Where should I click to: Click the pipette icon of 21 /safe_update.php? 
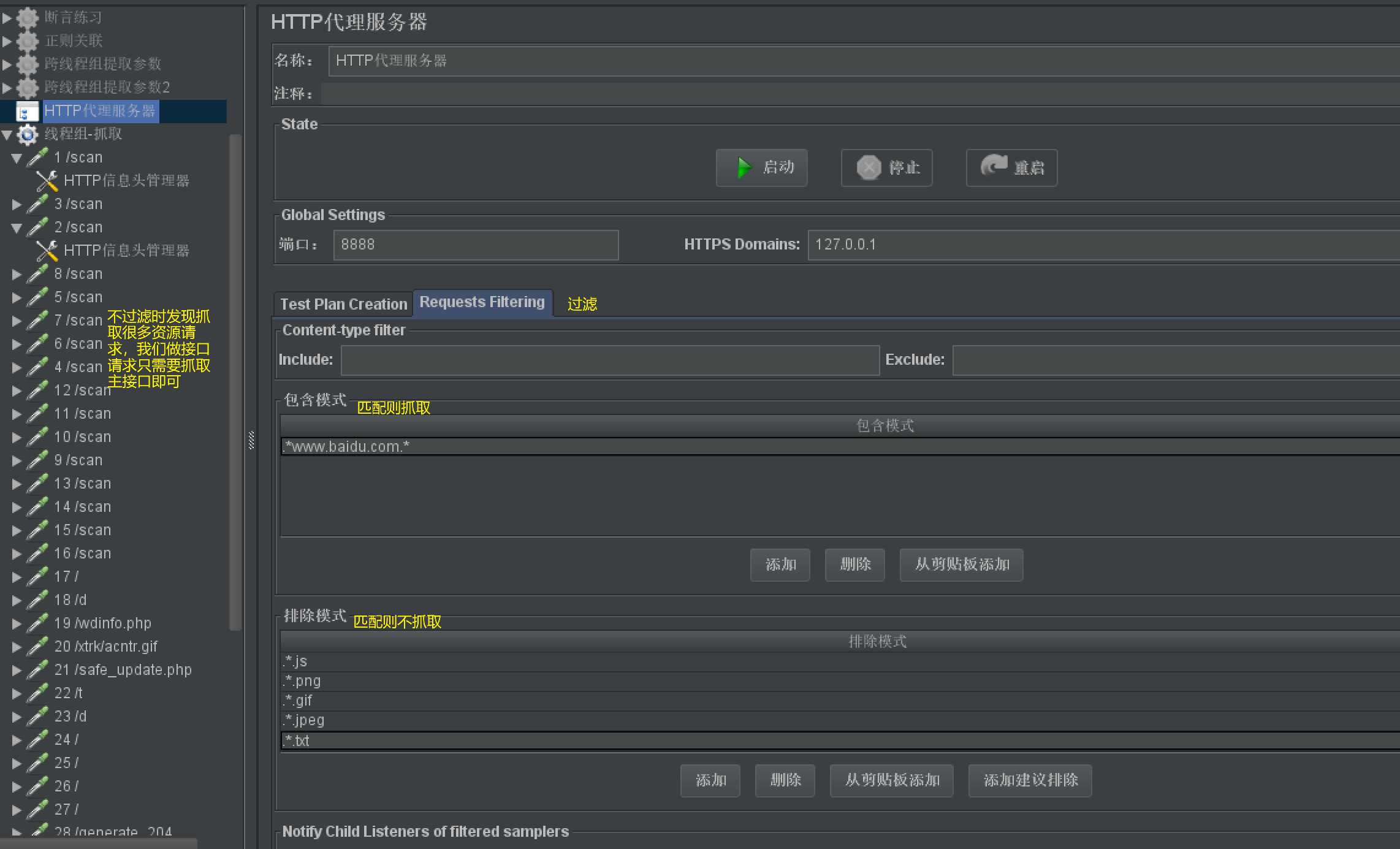pos(37,670)
